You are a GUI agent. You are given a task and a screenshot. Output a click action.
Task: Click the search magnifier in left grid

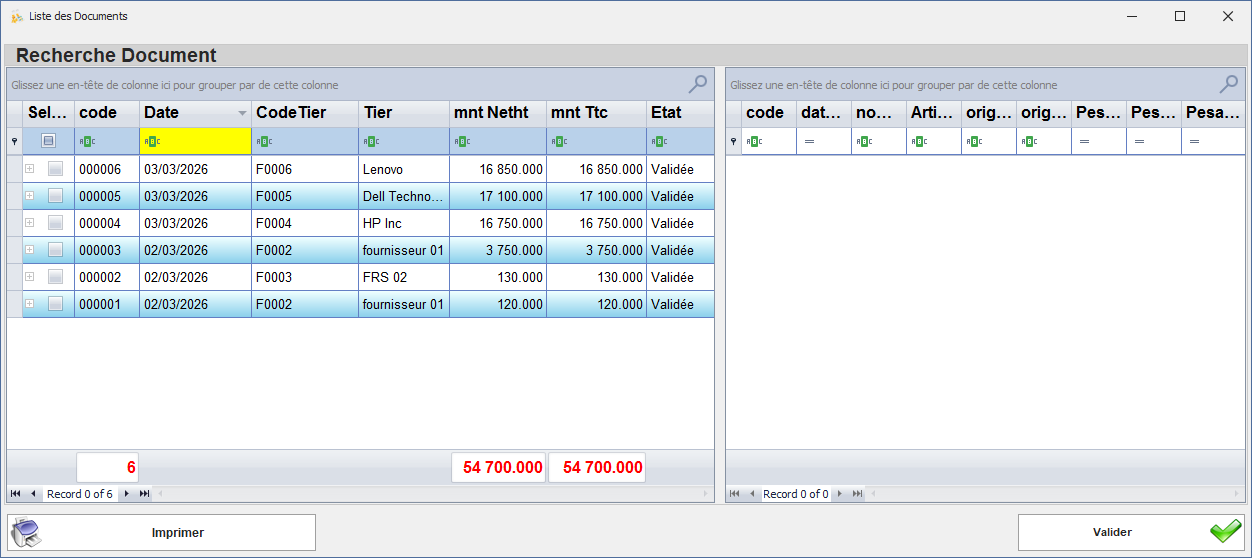(698, 84)
